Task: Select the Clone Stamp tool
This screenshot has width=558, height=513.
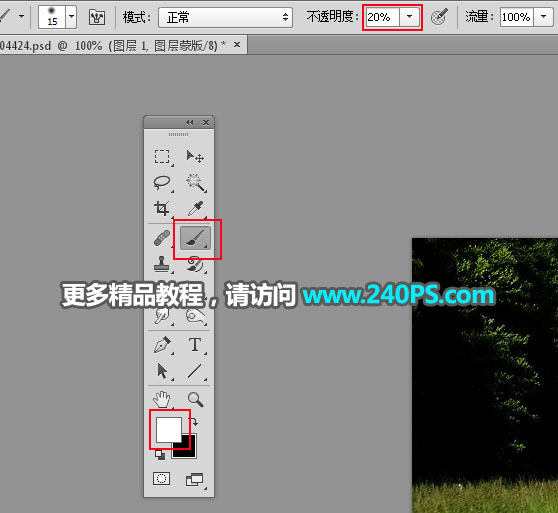Action: pos(162,264)
